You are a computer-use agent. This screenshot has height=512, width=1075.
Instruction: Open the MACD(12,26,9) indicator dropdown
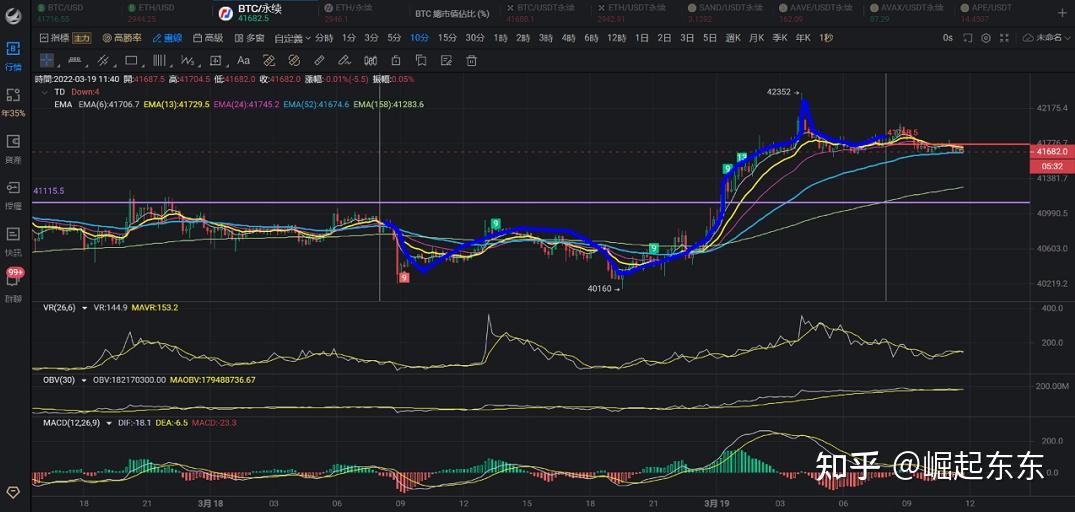[108, 423]
